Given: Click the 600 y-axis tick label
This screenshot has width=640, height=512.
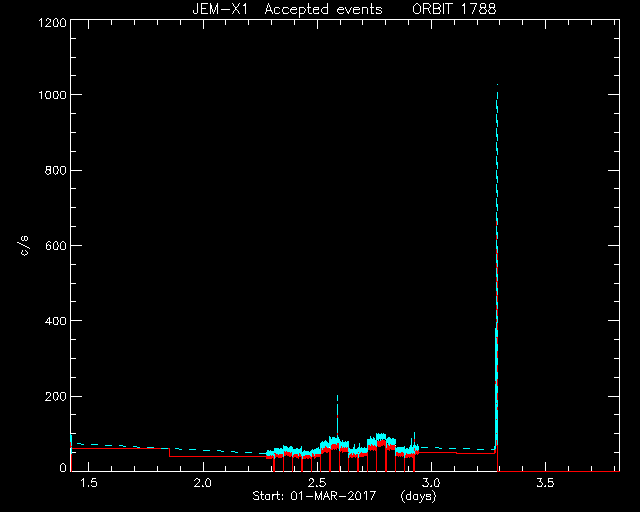Looking at the screenshot, I should pyautogui.click(x=56, y=246).
